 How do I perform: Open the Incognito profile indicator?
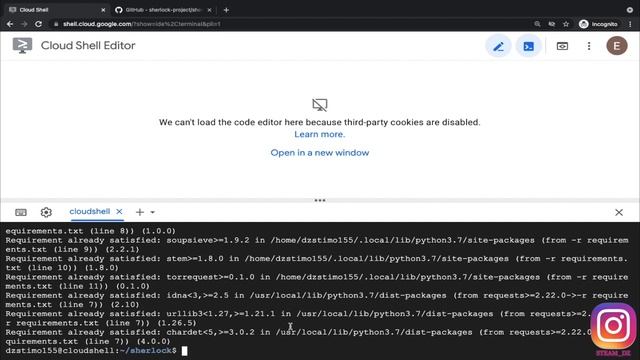[x=598, y=24]
